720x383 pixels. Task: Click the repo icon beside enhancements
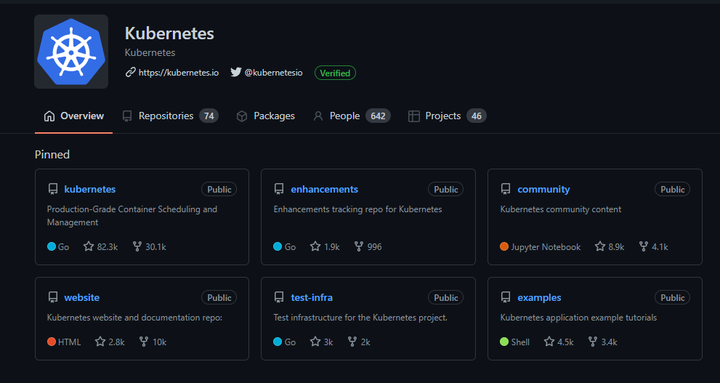pyautogui.click(x=279, y=189)
